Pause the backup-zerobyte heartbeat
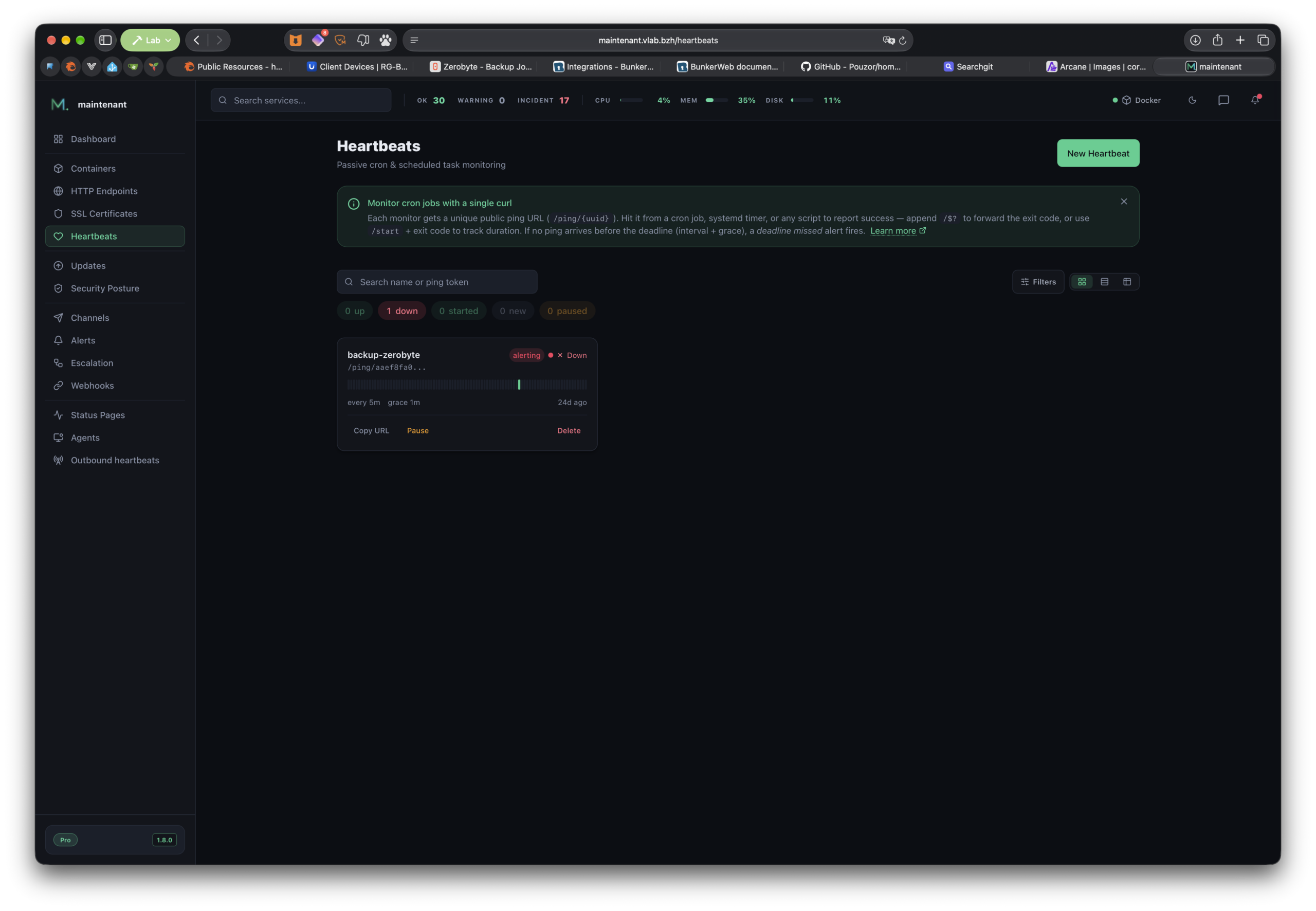Image resolution: width=1316 pixels, height=911 pixels. coord(418,430)
